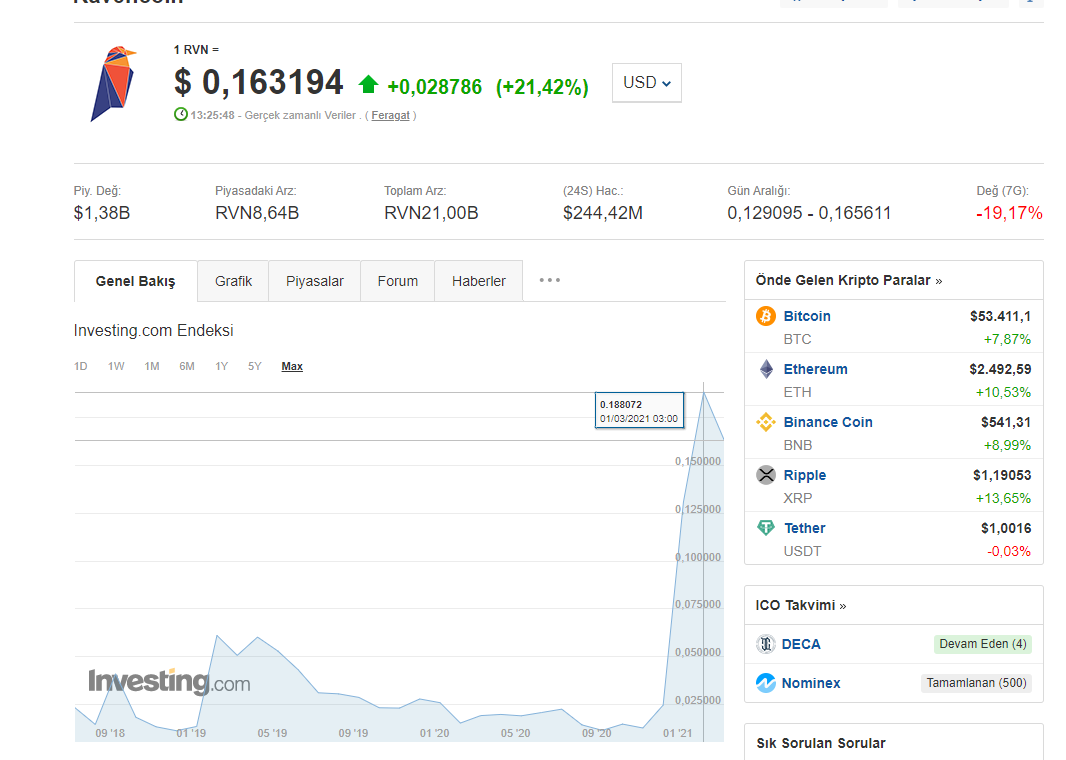1066x760 pixels.
Task: Open the ICO Takvimi link
Action: [x=801, y=605]
